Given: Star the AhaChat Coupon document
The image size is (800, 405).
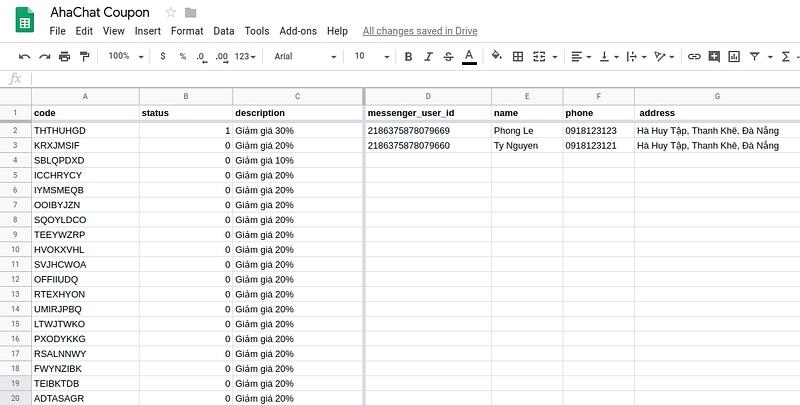Looking at the screenshot, I should tap(171, 13).
